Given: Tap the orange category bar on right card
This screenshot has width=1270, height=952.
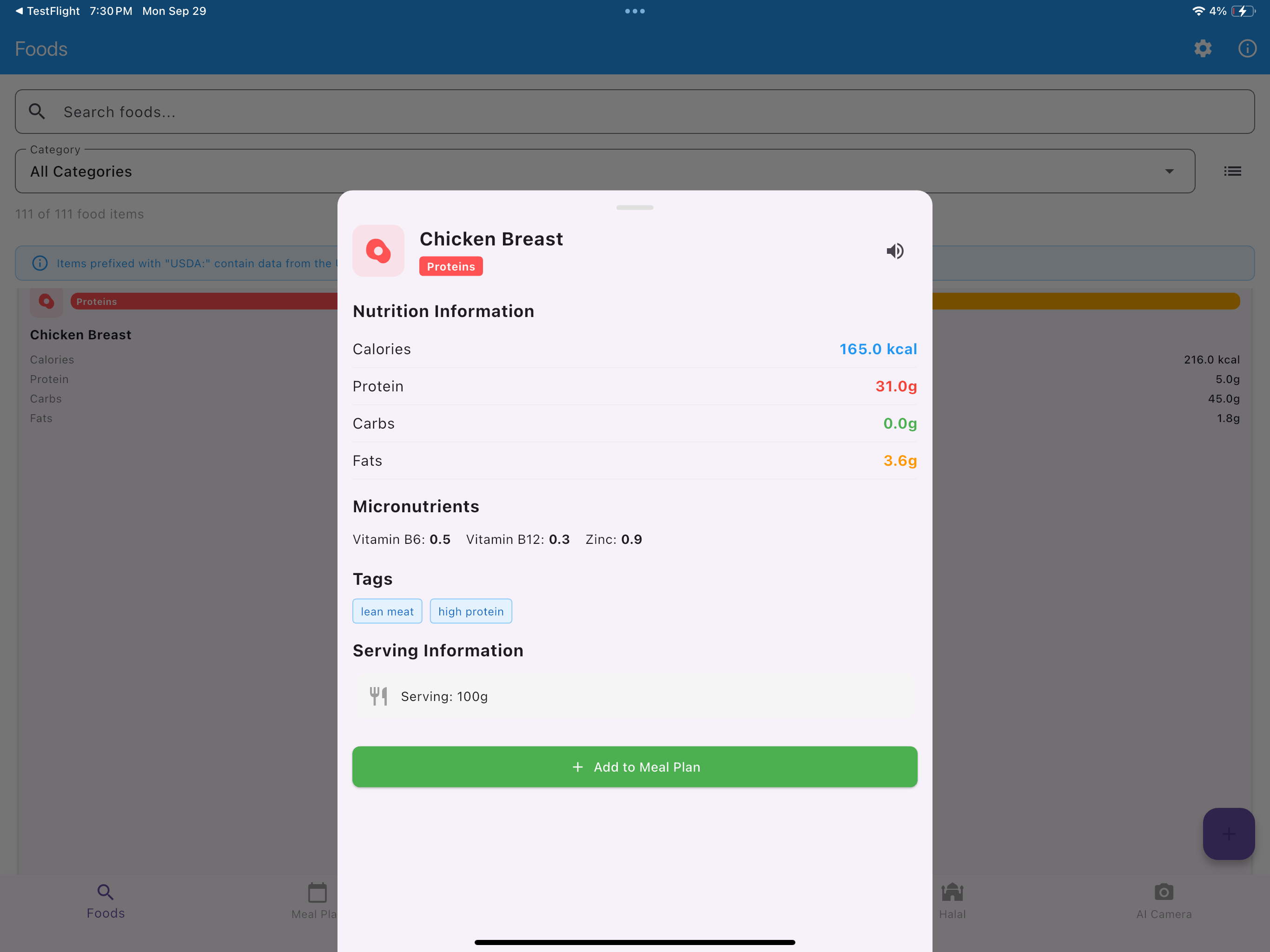Looking at the screenshot, I should [1086, 301].
